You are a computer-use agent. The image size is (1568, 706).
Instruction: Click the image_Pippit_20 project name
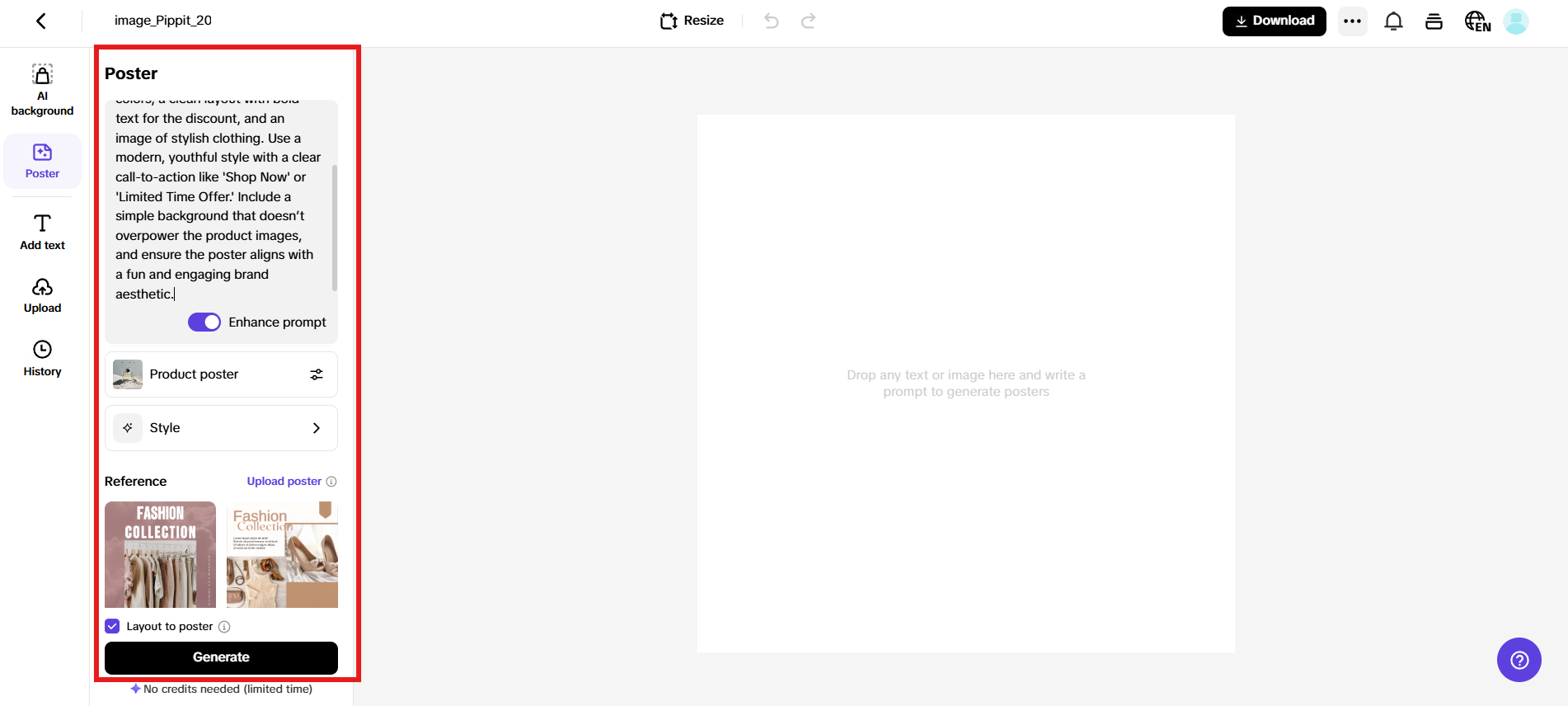point(163,21)
